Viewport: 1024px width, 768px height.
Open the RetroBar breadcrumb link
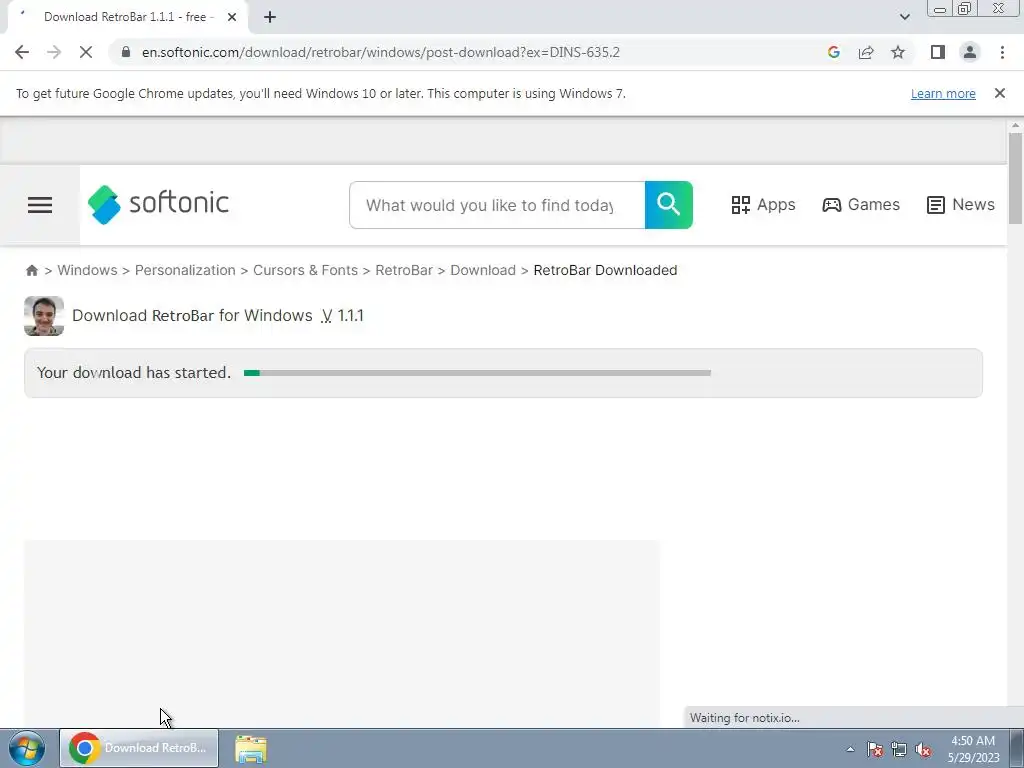click(404, 270)
